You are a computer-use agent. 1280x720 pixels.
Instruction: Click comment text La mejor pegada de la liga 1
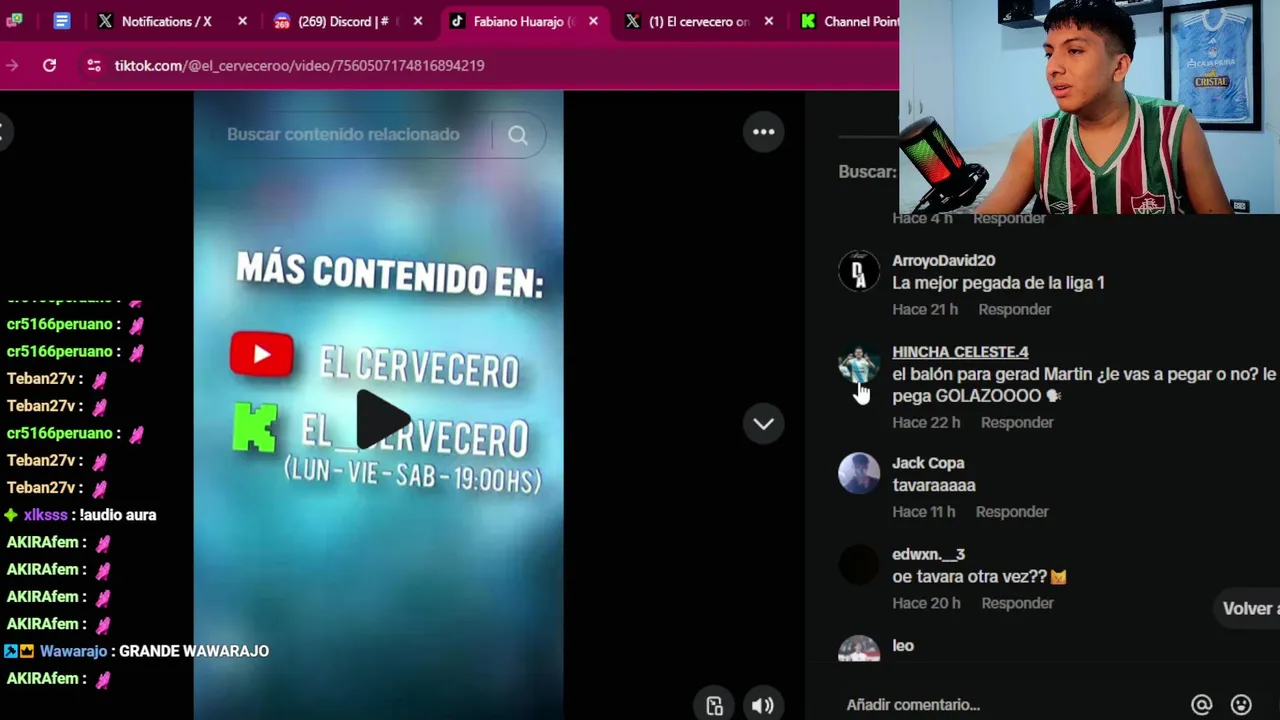[998, 283]
